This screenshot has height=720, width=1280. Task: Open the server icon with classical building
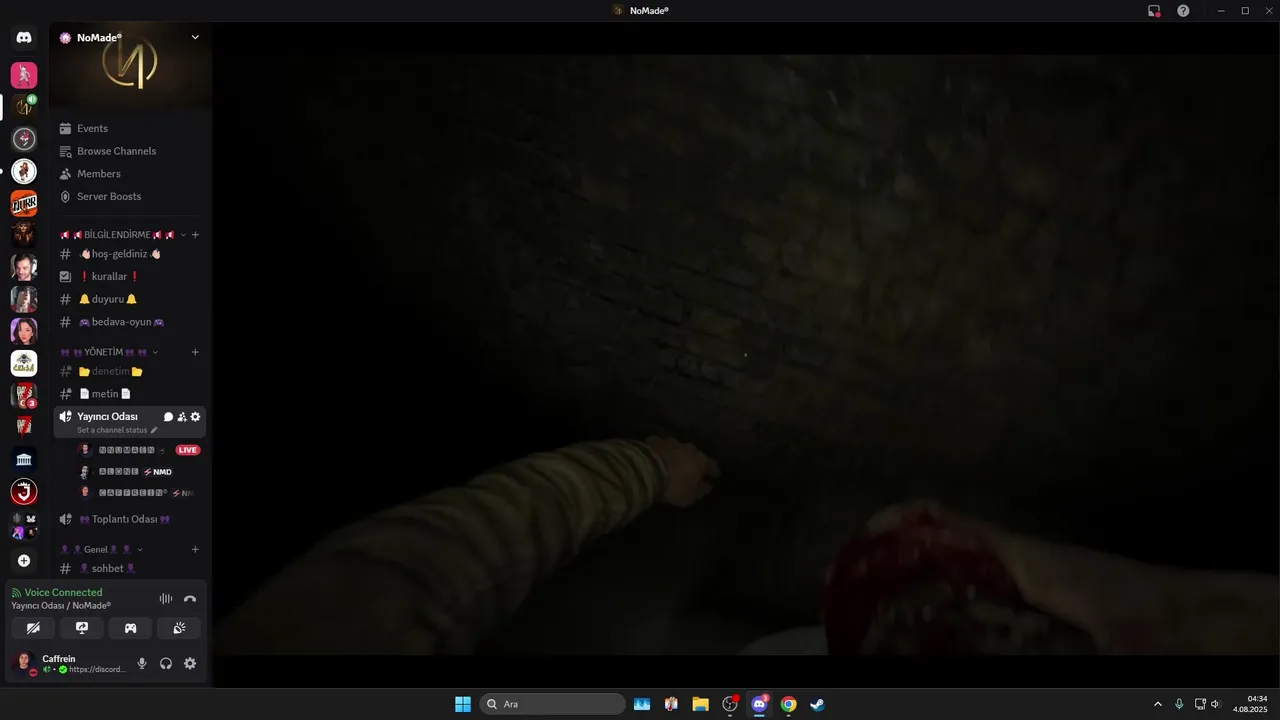coord(24,459)
